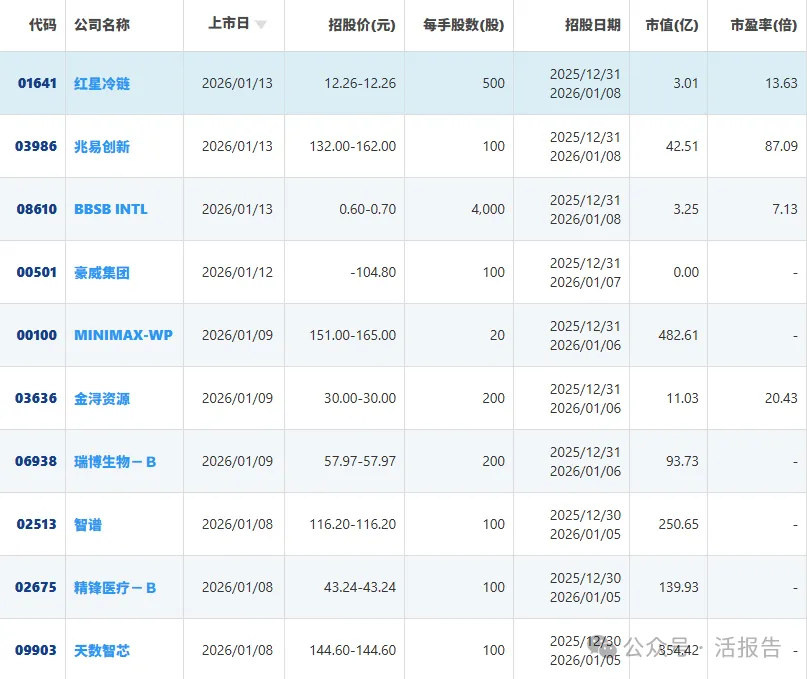Open the 豪威集团 company link
This screenshot has height=679, width=807.
click(x=102, y=272)
